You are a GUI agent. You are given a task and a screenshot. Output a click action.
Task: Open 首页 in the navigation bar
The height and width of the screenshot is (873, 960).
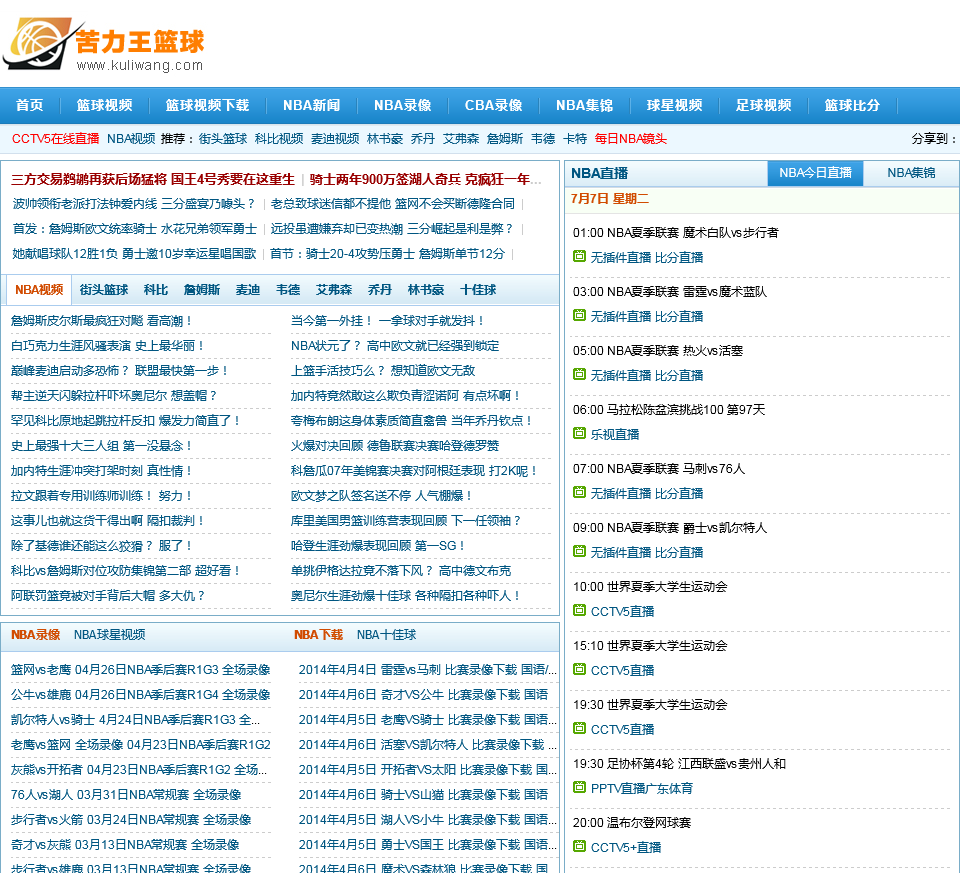click(x=29, y=105)
